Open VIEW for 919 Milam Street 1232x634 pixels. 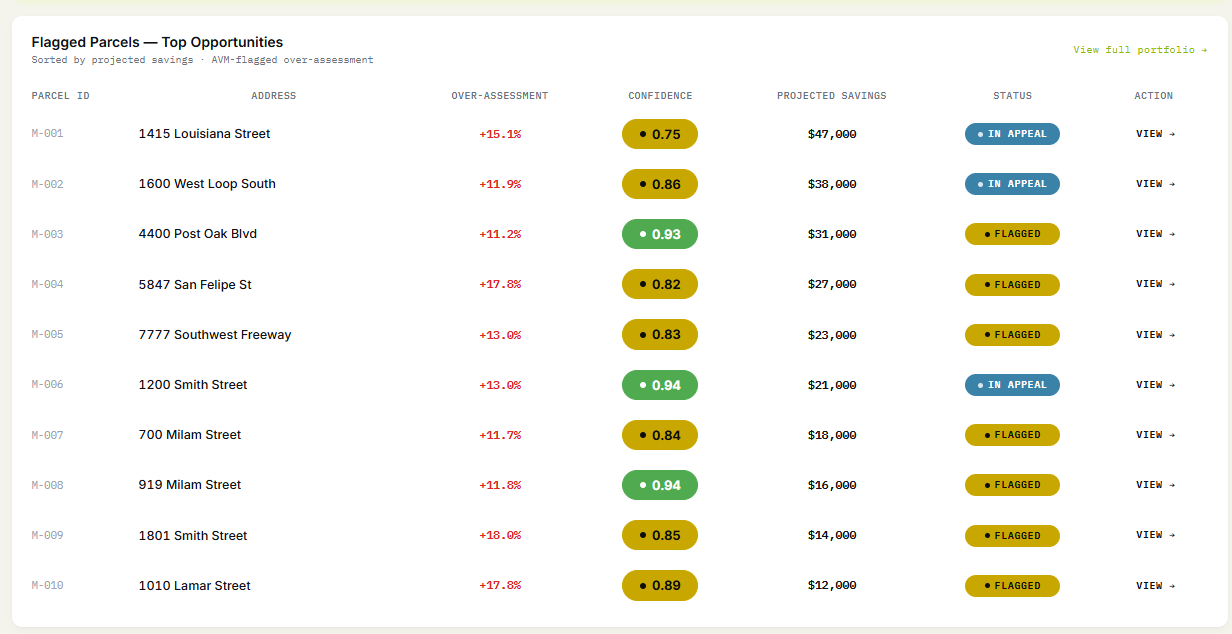click(x=1155, y=485)
